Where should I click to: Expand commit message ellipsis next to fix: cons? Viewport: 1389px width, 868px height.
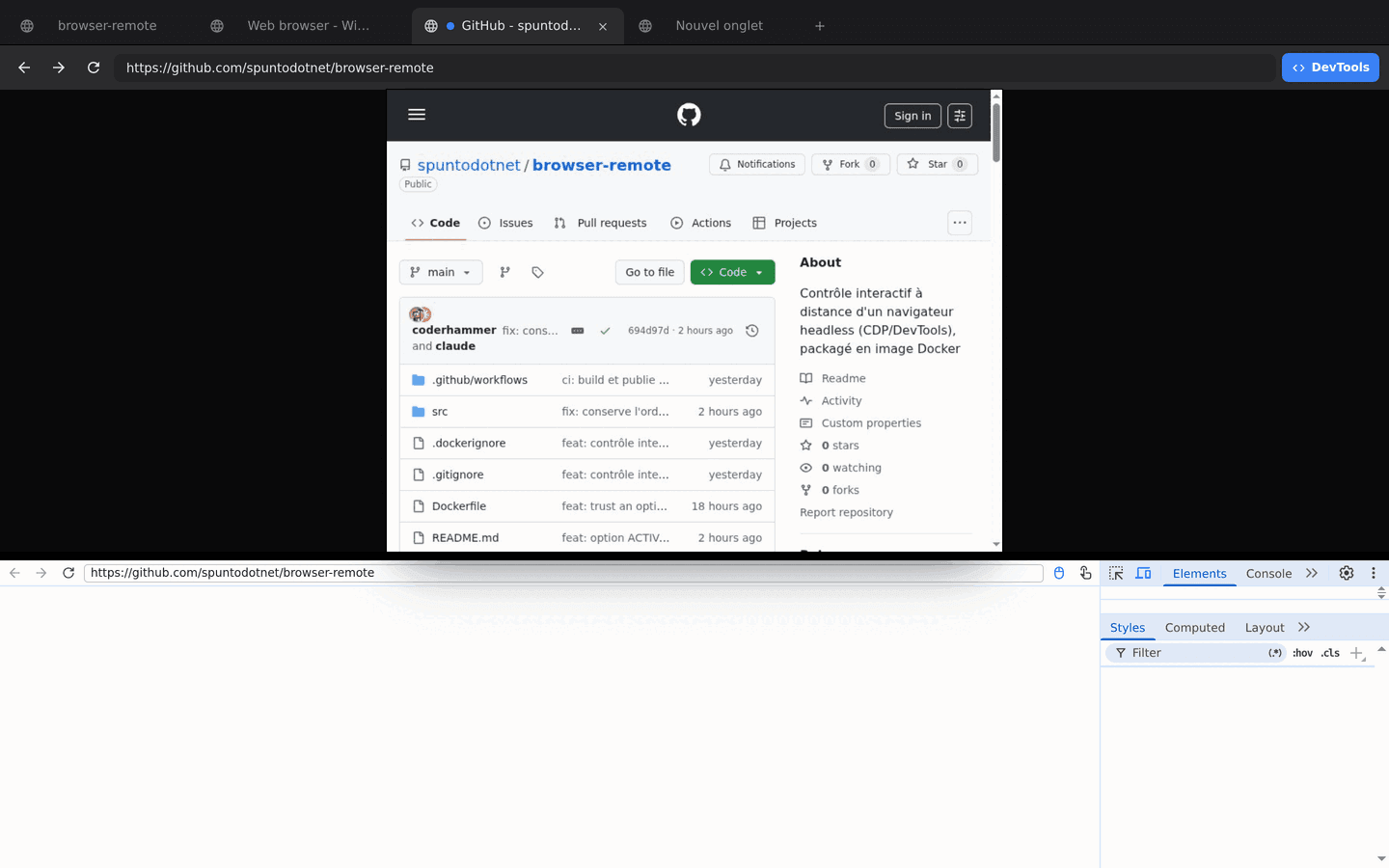[578, 331]
